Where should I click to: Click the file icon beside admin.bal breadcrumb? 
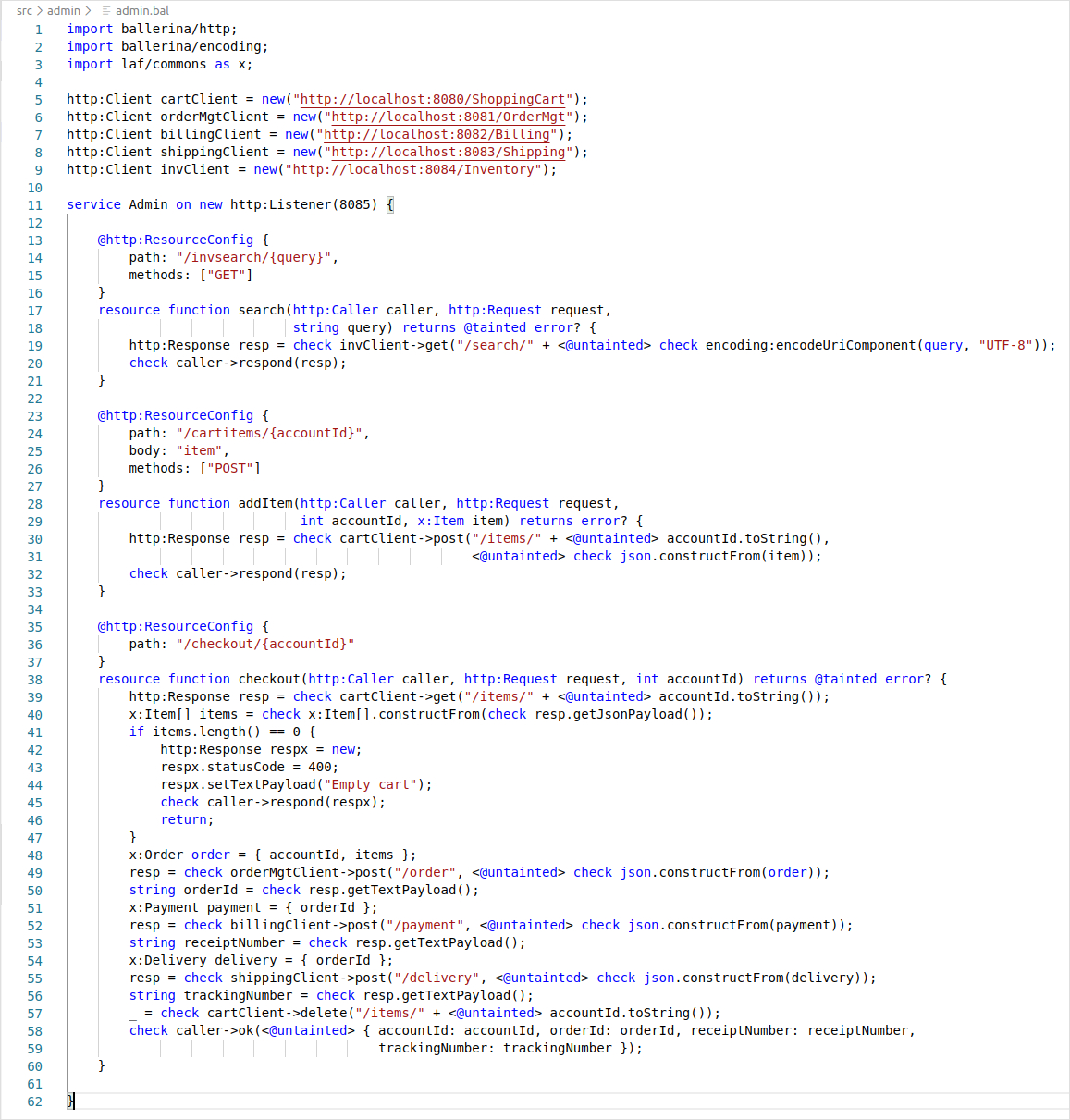[x=106, y=10]
